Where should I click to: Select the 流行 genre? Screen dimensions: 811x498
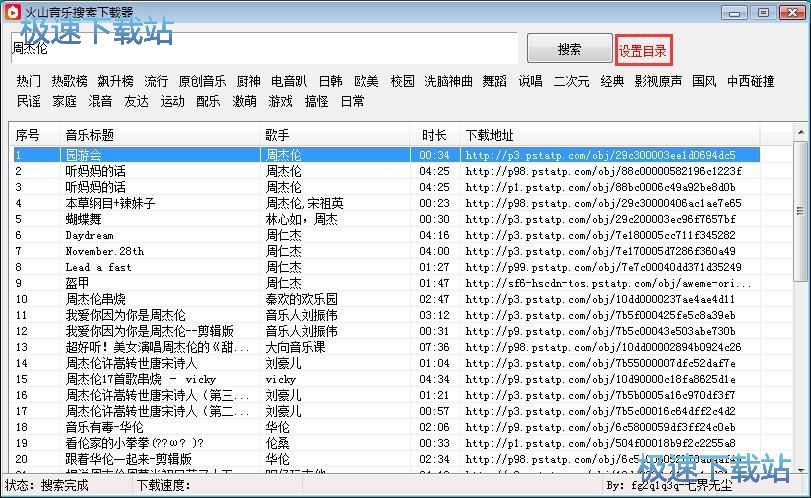tap(156, 81)
